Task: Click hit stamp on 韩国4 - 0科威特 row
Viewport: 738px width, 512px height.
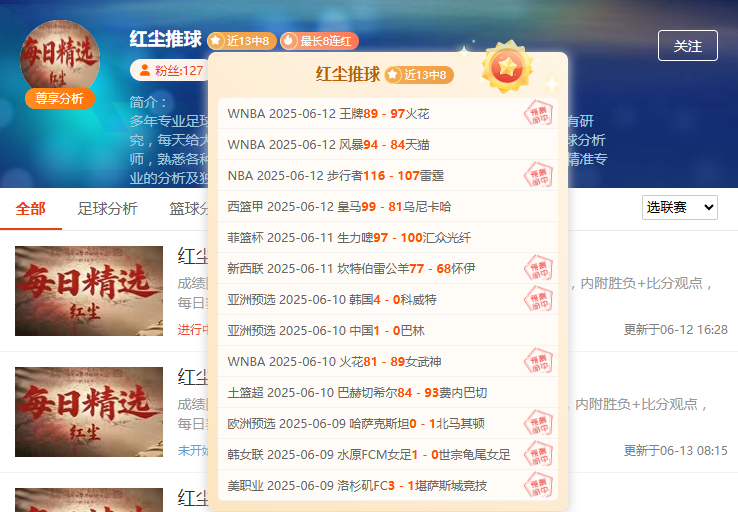Action: tap(538, 300)
